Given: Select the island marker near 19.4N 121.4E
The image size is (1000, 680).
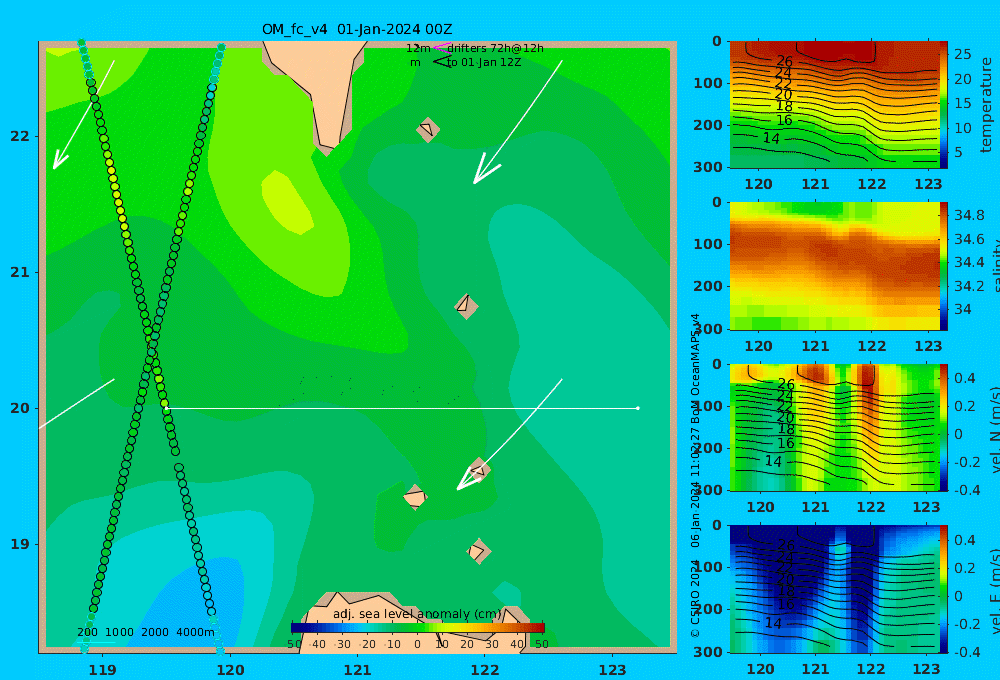Looking at the screenshot, I should [x=415, y=497].
